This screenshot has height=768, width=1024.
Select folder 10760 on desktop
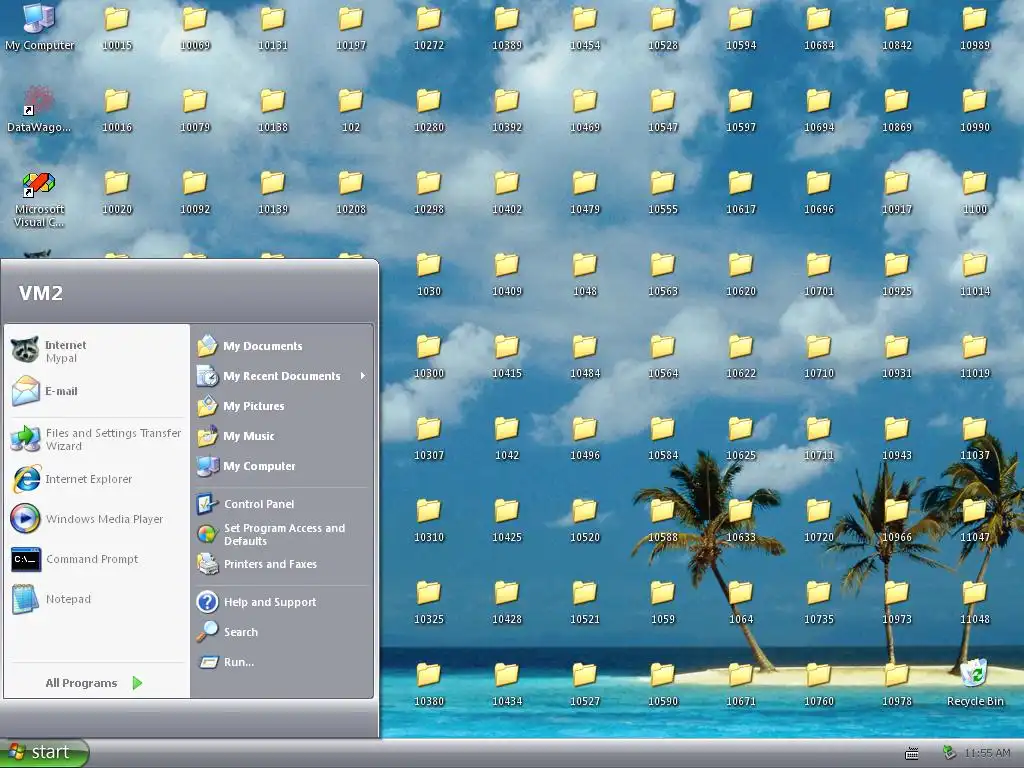pyautogui.click(x=819, y=684)
